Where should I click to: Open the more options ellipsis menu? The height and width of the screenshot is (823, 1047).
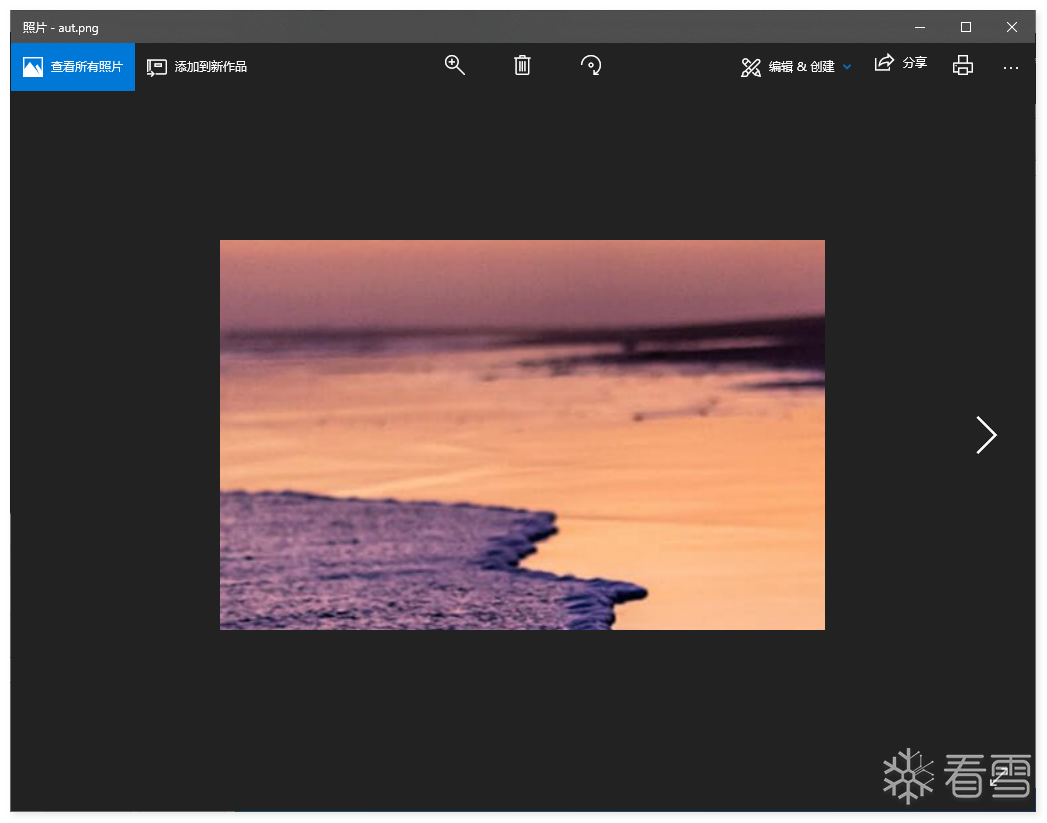[x=1010, y=67]
